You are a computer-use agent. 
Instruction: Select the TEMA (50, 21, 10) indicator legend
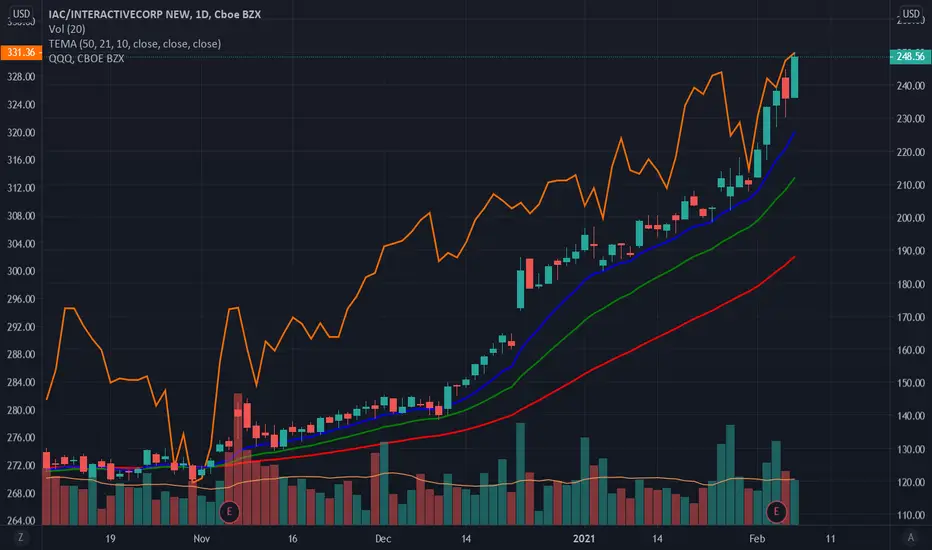click(134, 43)
